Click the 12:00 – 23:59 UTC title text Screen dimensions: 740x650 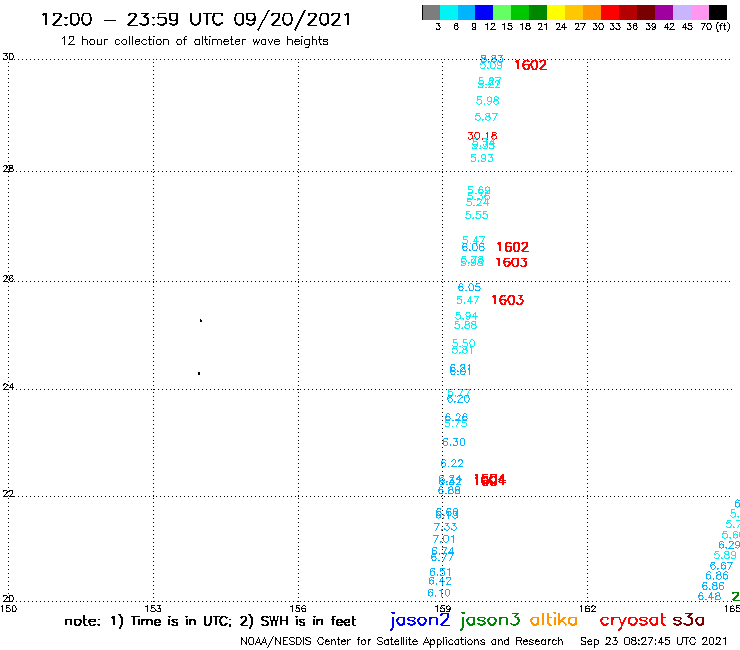tap(196, 19)
